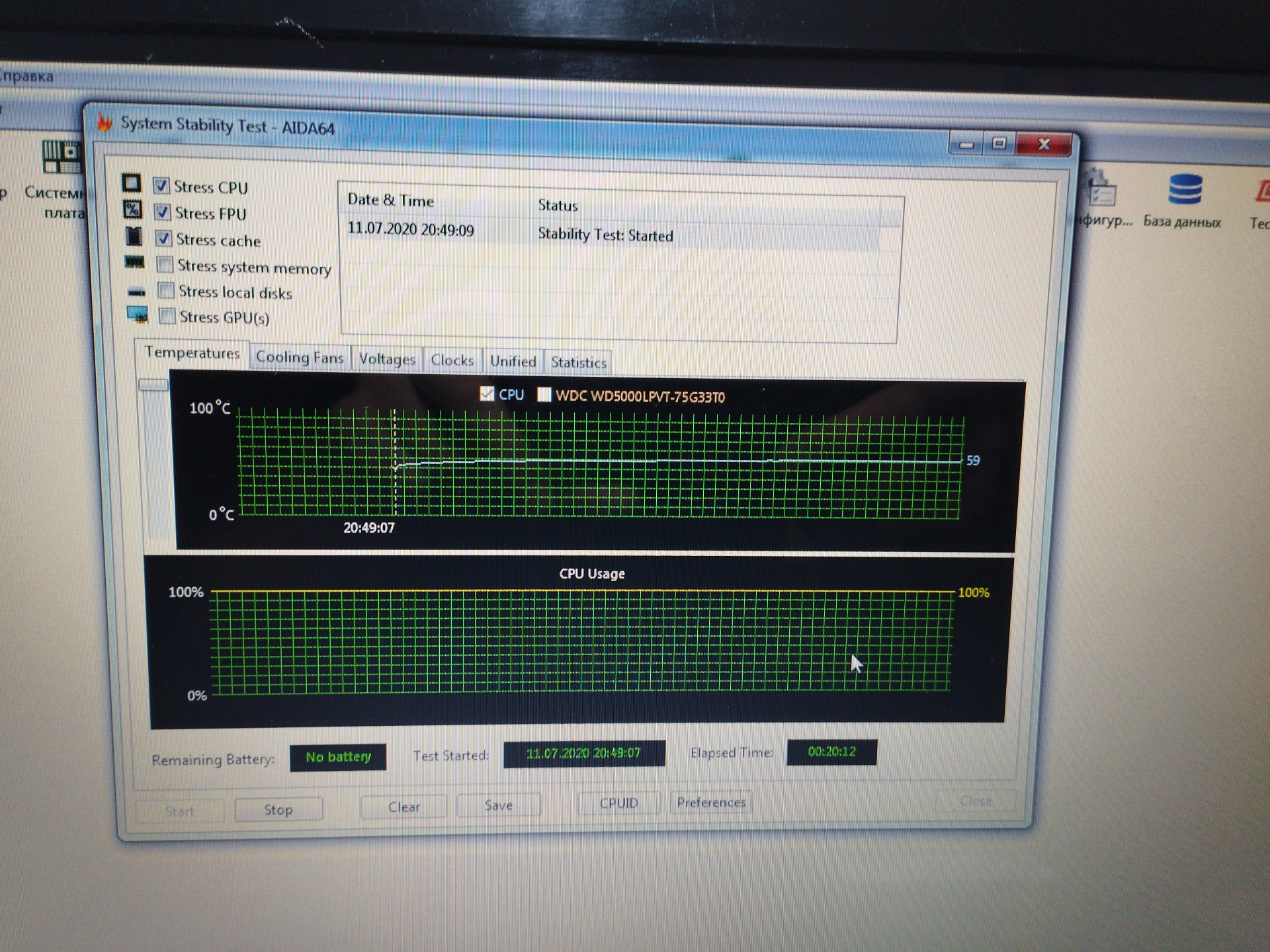
Task: Open the CPUID panel button
Action: [x=618, y=803]
